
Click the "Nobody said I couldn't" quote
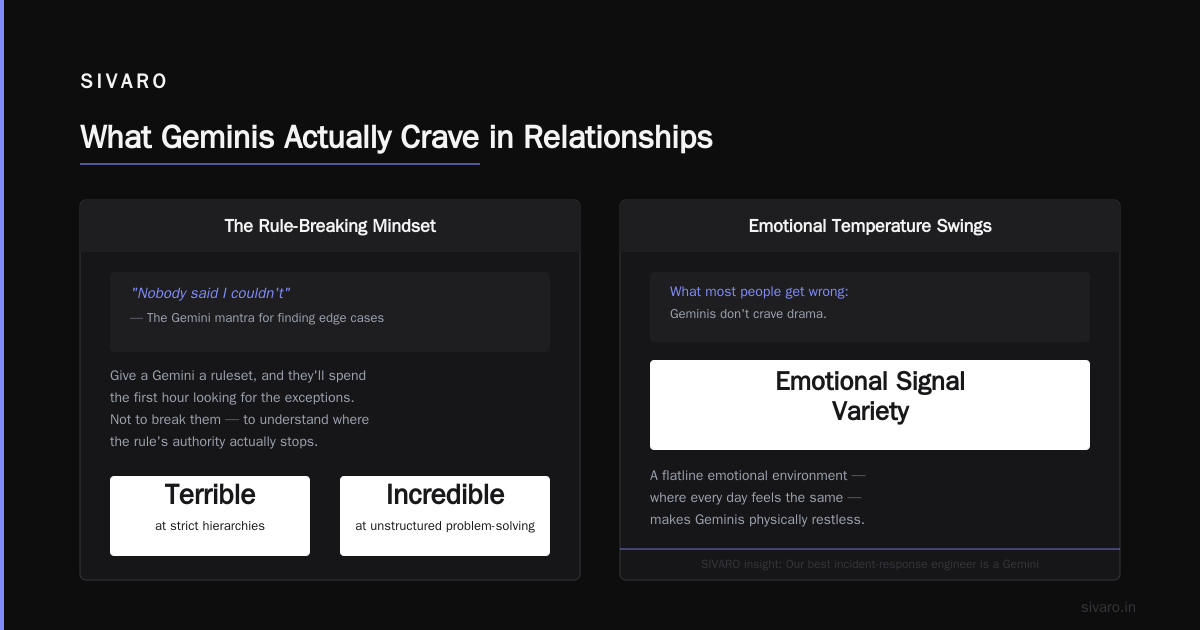(x=210, y=293)
